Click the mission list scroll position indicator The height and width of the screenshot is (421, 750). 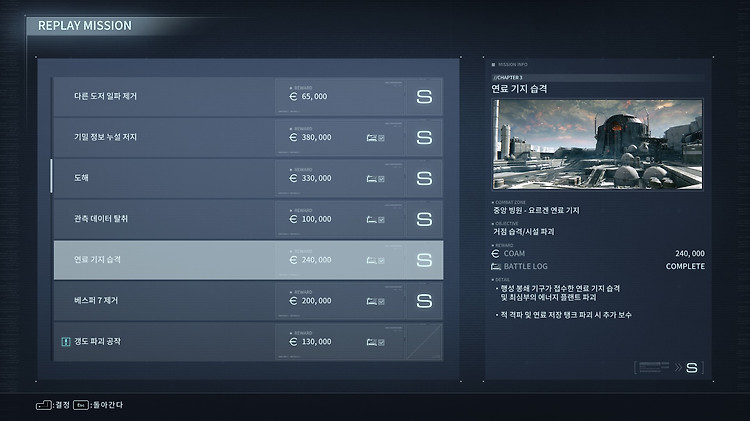(51, 176)
